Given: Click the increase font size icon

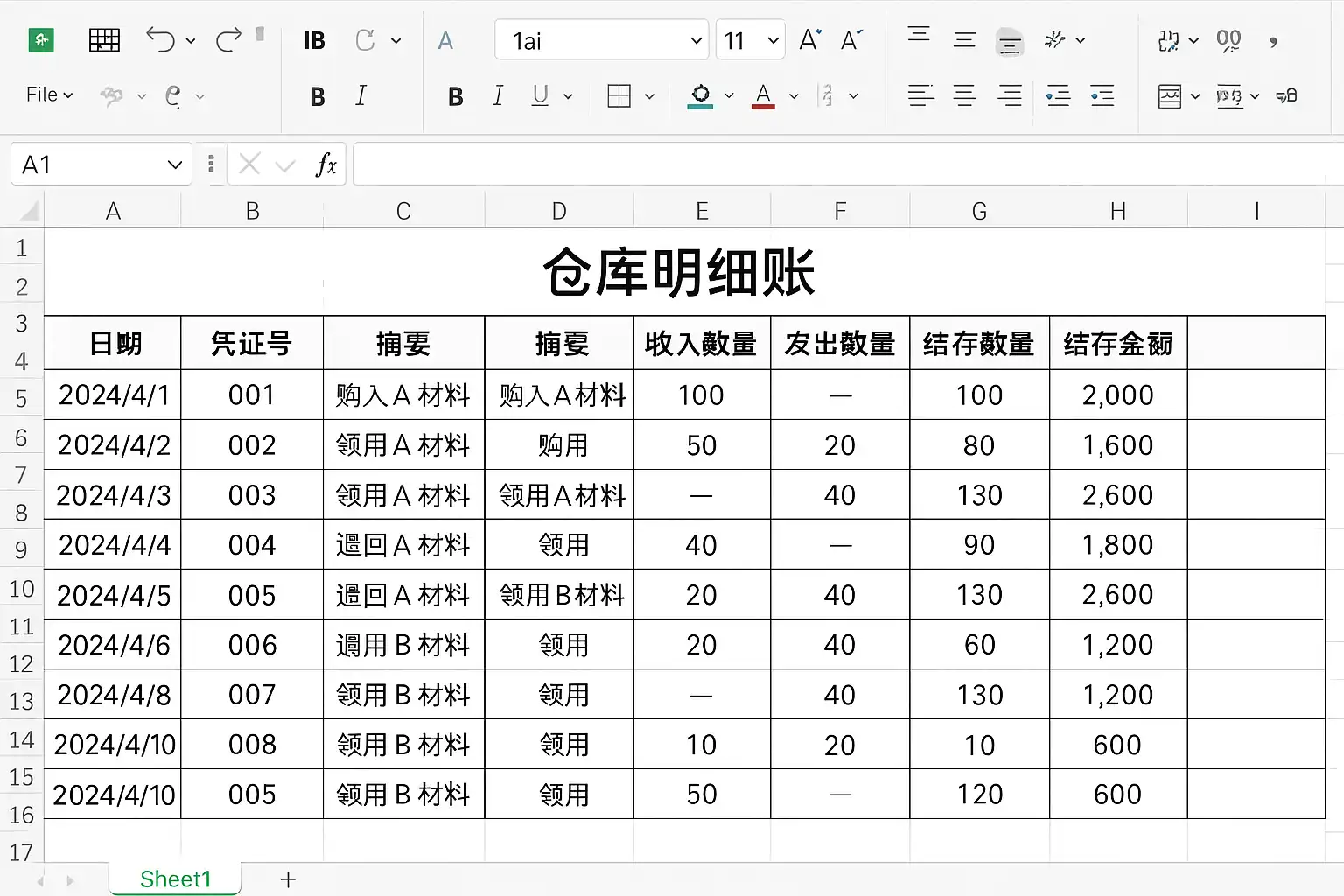Looking at the screenshot, I should (x=810, y=40).
